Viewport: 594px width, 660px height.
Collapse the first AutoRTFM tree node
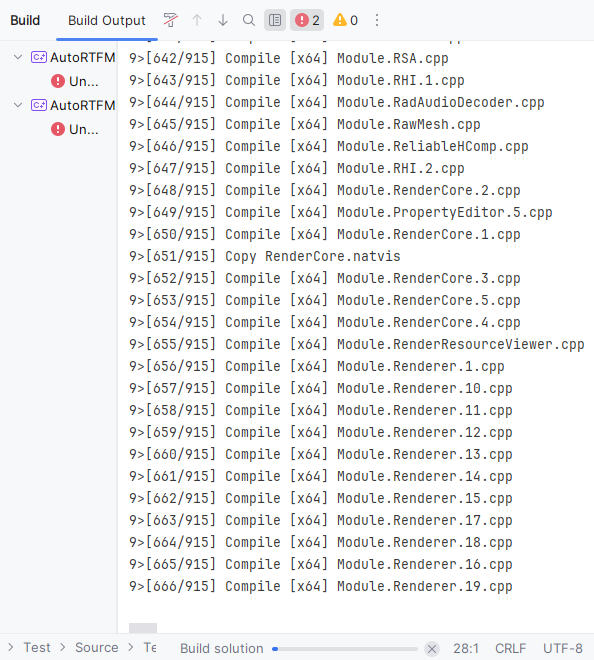pos(18,57)
